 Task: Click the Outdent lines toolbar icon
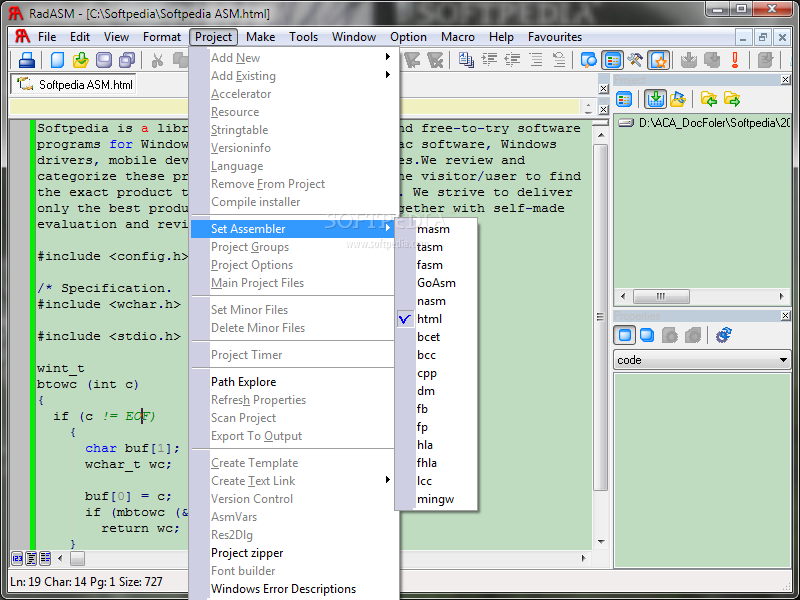[512, 60]
